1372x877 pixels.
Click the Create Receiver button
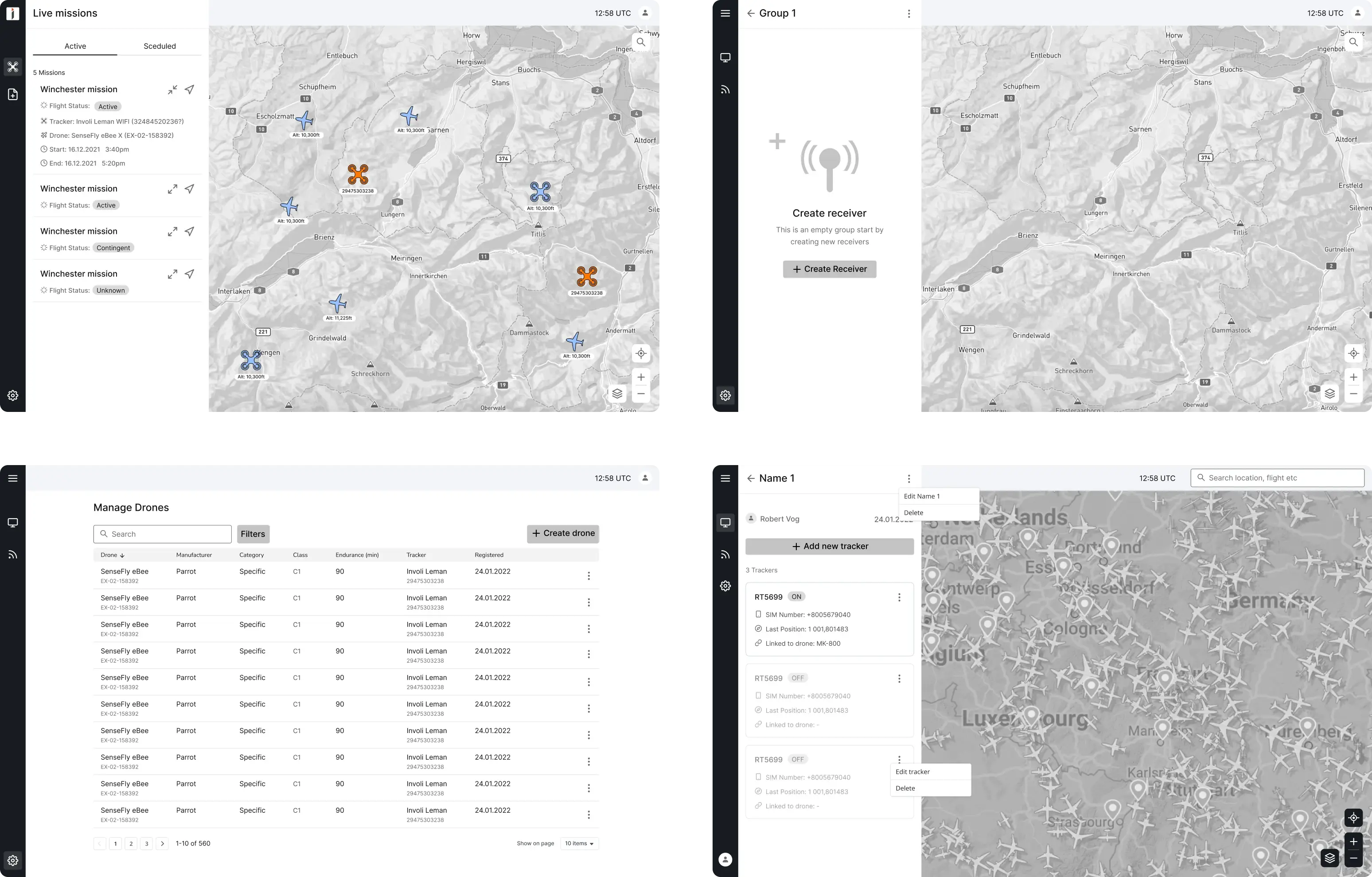point(829,269)
